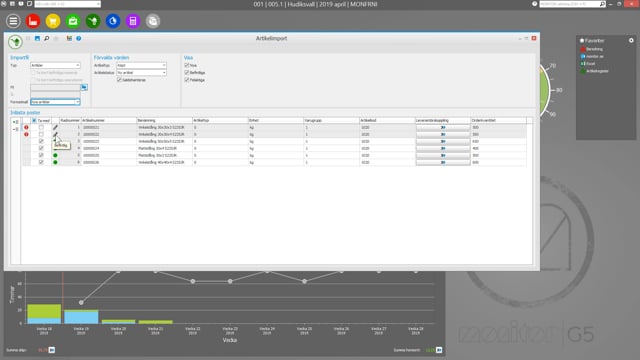The width and height of the screenshot is (640, 360).
Task: Uncheck the Ta med box on row 3
Action: coord(41,141)
